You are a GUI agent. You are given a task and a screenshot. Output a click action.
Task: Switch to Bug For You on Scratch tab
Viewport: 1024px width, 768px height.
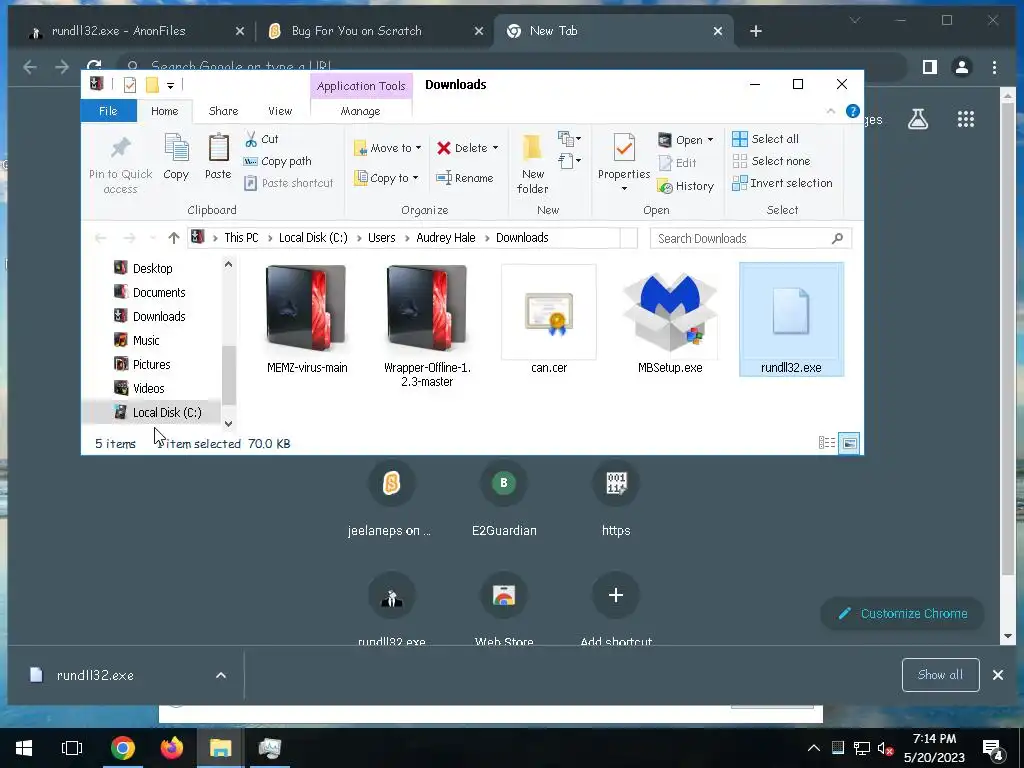376,31
